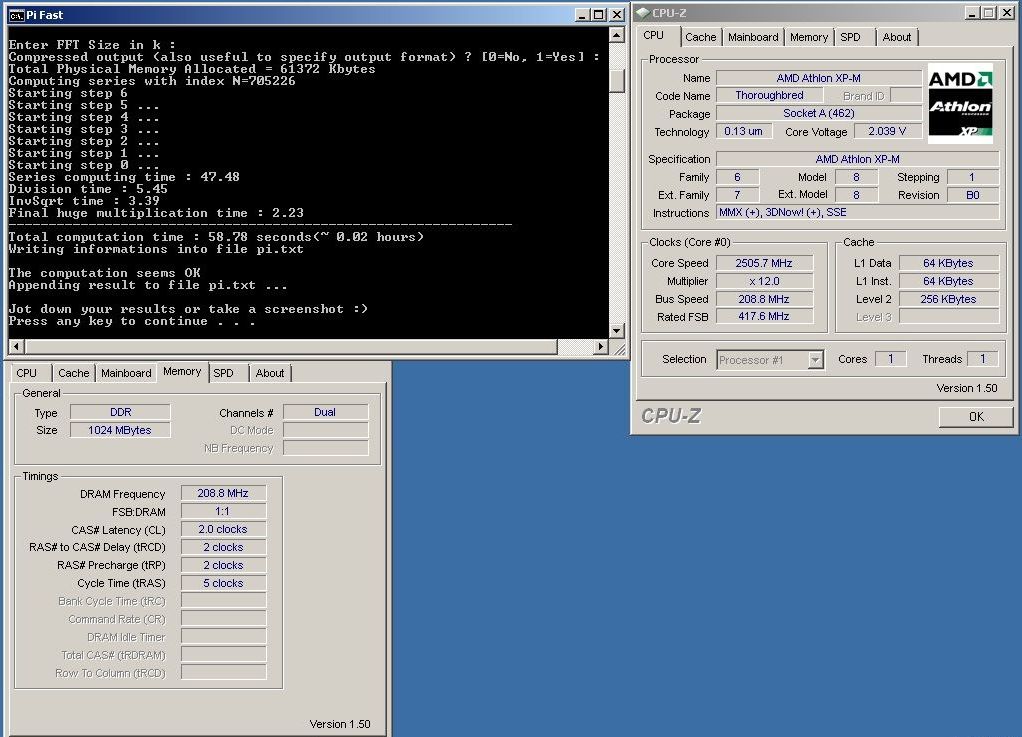Close the Pi Fast window

click(x=617, y=14)
